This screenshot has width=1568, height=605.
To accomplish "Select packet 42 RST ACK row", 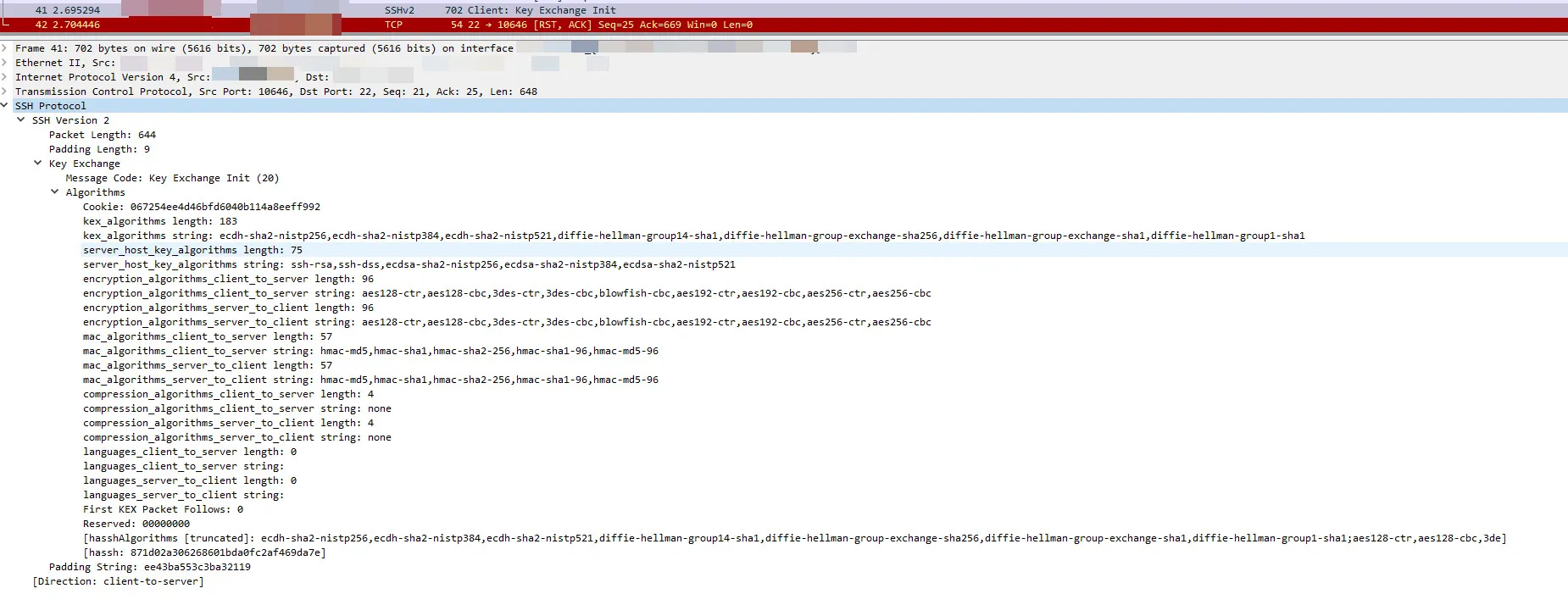I will 784,25.
